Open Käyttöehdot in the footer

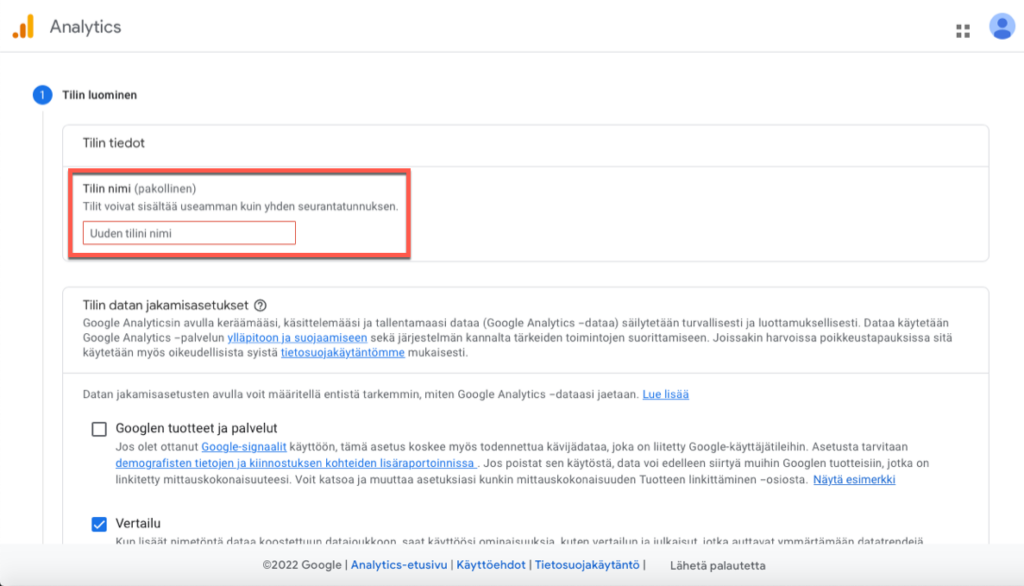click(489, 565)
